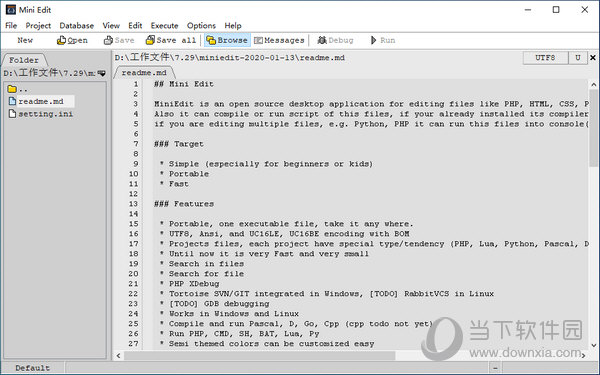Click the Debug bug icon
The width and height of the screenshot is (600, 375).
pyautogui.click(x=322, y=40)
